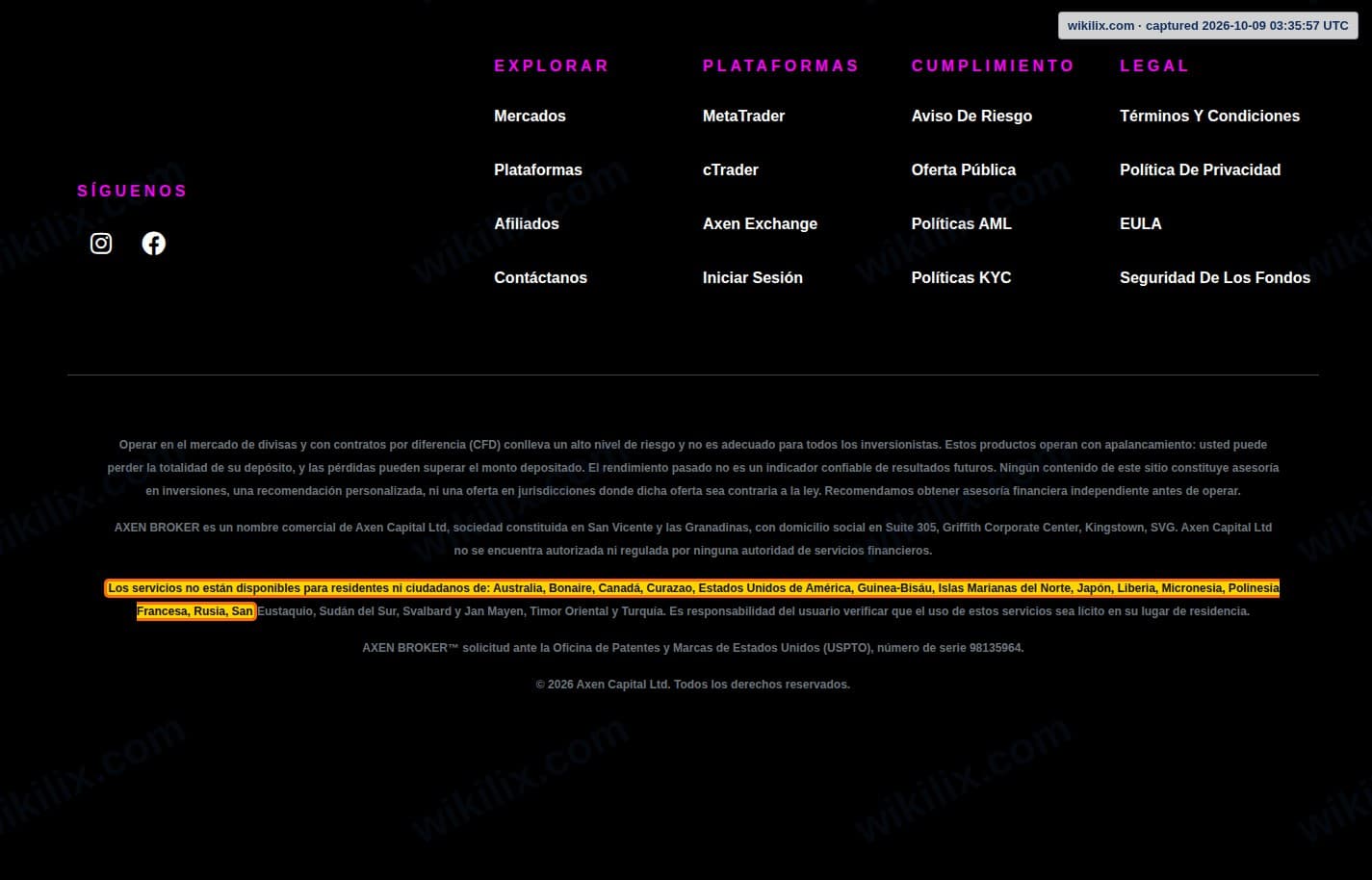This screenshot has height=880, width=1372.
Task: Click the EXPLORAR column heading
Action: coord(552,65)
